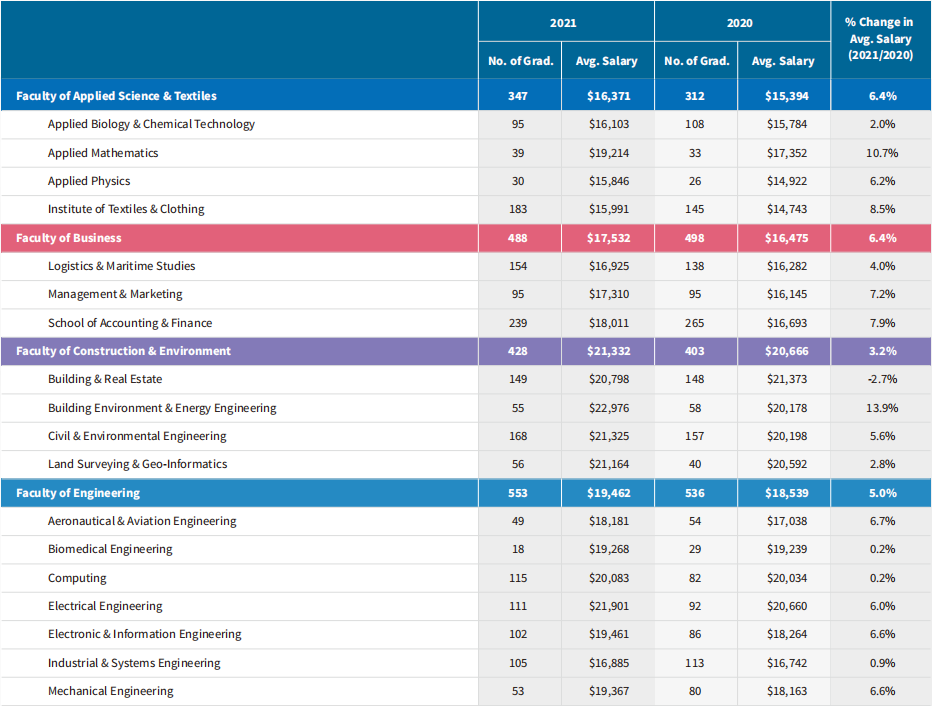Image resolution: width=932 pixels, height=706 pixels.
Task: Select the Institute of Textiles & Clothing label
Action: click(126, 209)
